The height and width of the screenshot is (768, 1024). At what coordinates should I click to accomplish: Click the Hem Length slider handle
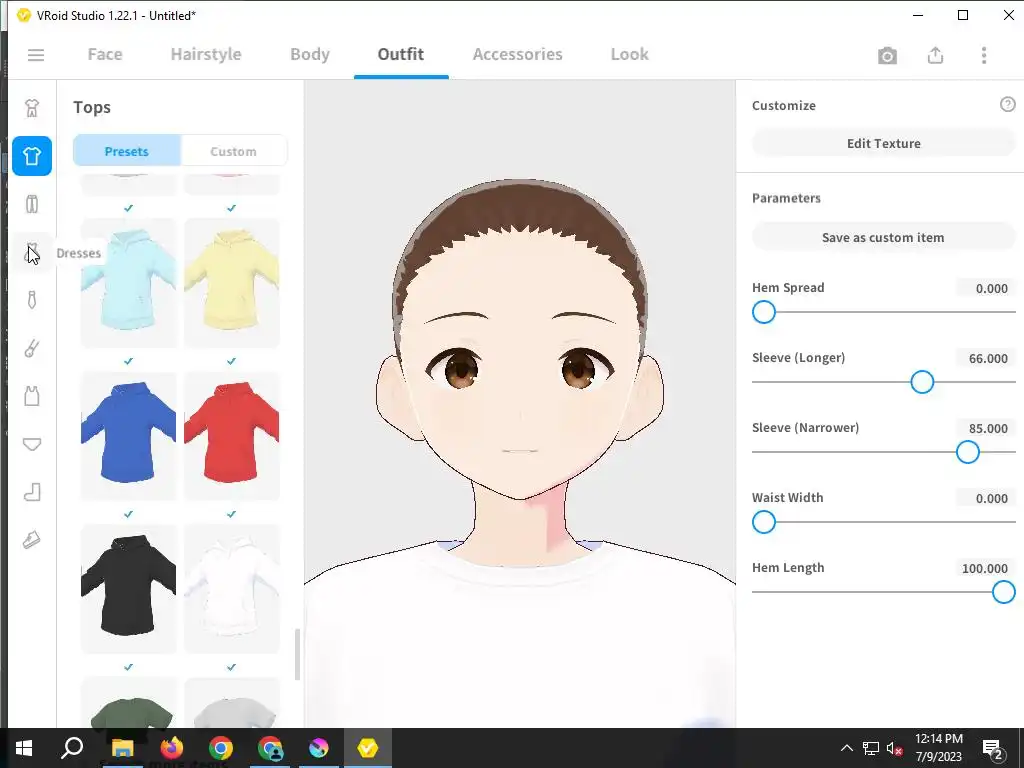click(1004, 592)
